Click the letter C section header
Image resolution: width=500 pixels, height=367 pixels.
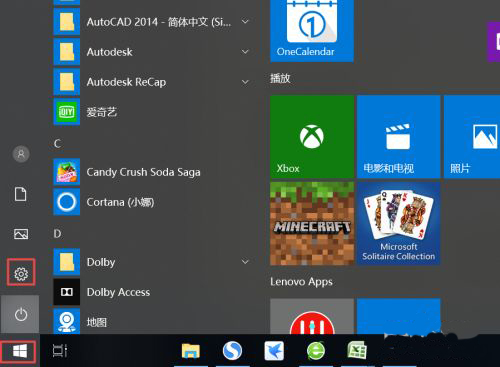[57, 144]
